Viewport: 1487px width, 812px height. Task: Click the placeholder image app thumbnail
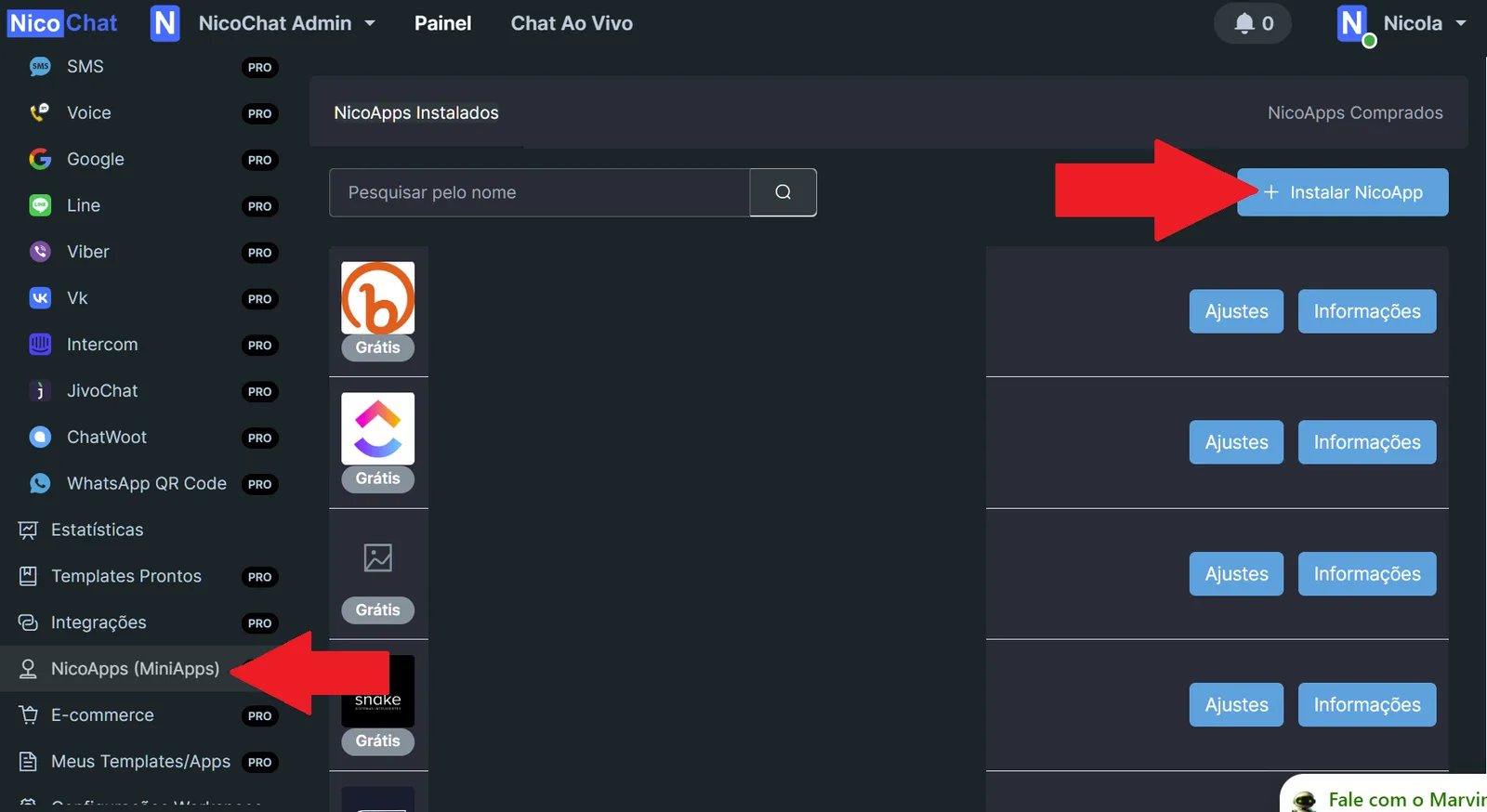378,558
